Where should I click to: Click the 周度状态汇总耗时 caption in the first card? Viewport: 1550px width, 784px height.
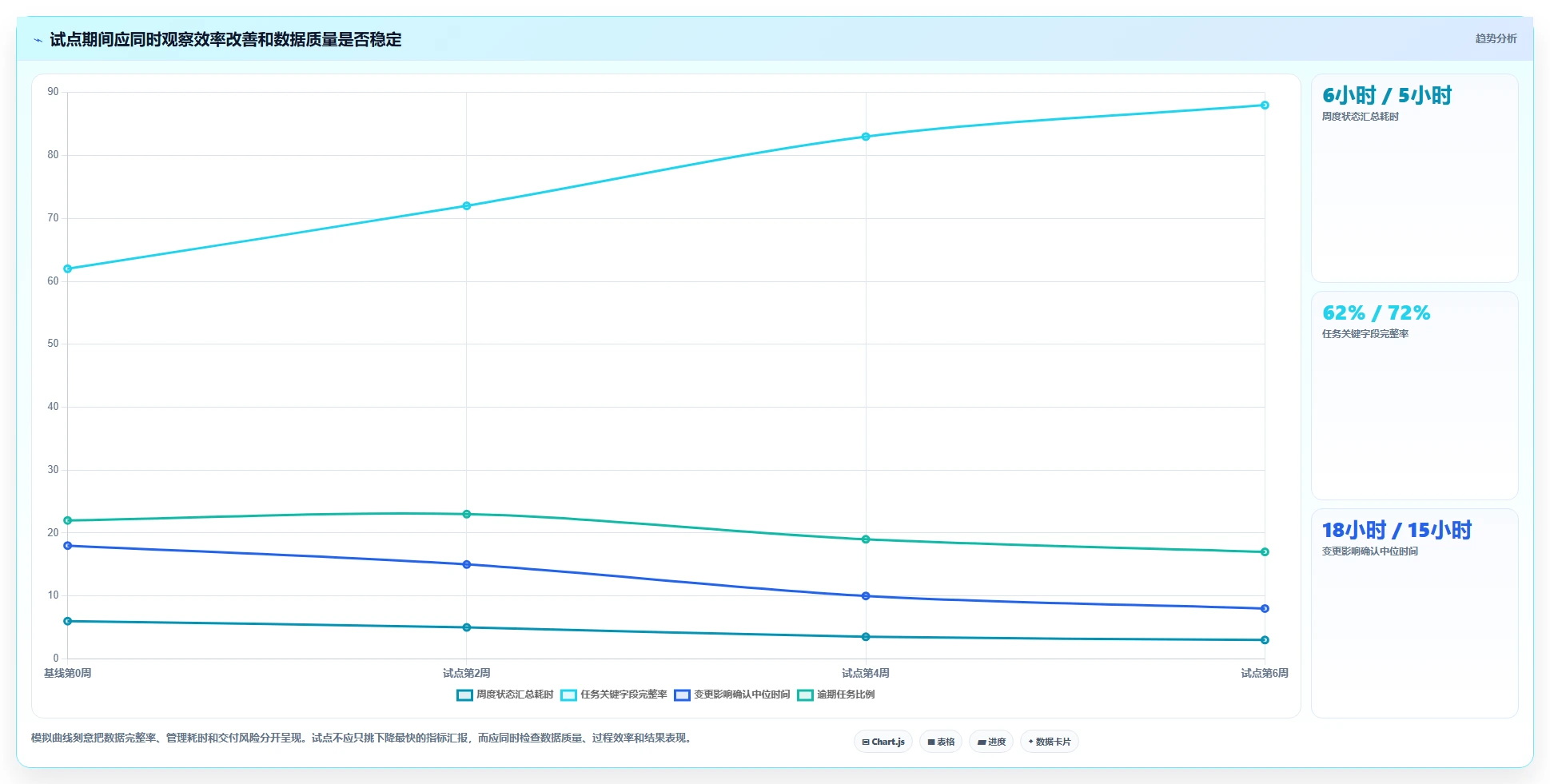point(1361,117)
